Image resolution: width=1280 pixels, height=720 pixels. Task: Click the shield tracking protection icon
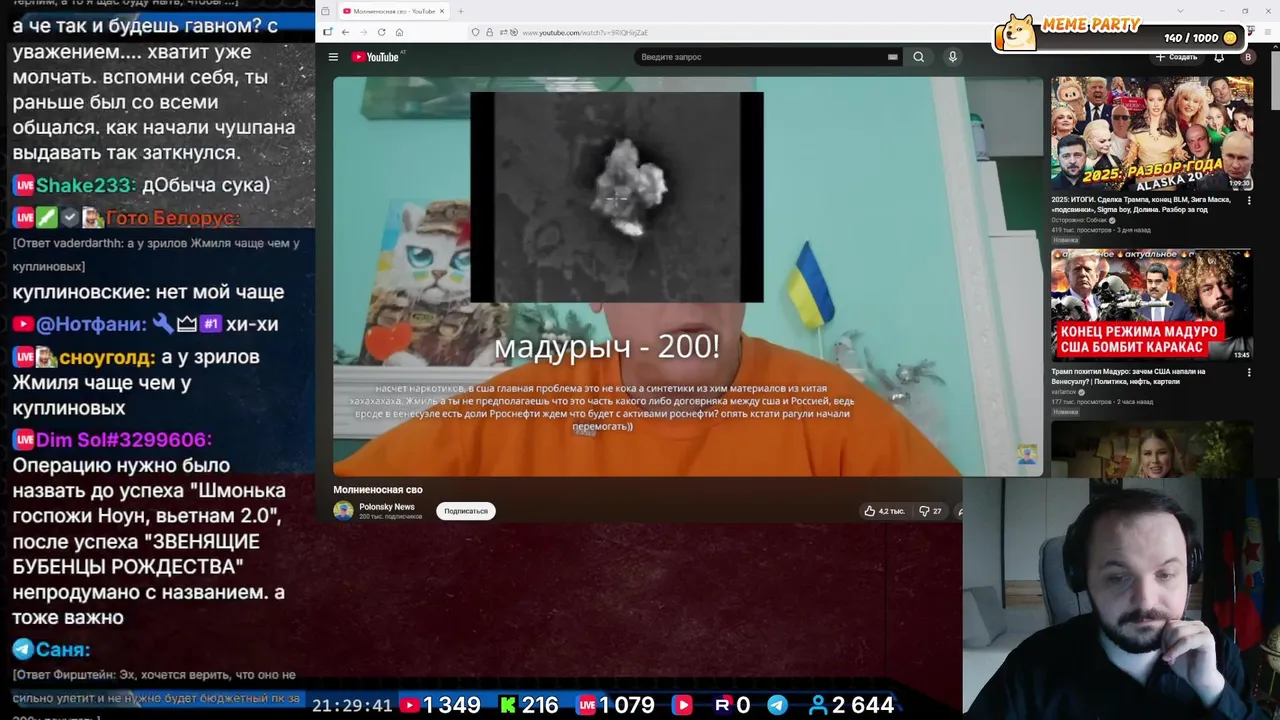point(476,32)
